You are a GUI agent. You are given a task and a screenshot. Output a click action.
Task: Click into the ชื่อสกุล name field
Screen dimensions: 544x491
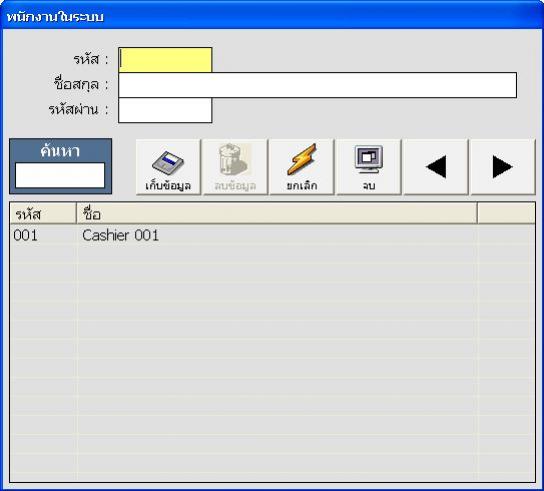[x=317, y=85]
